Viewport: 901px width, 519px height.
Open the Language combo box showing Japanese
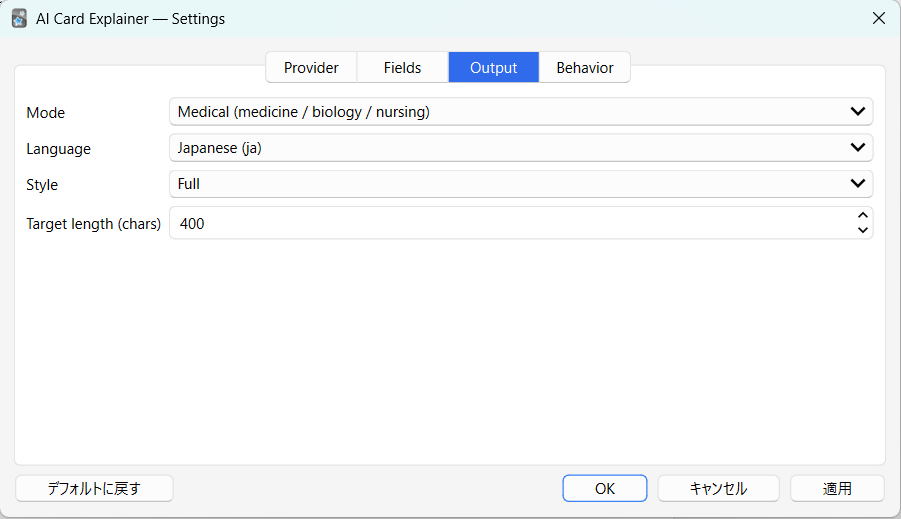coord(500,148)
